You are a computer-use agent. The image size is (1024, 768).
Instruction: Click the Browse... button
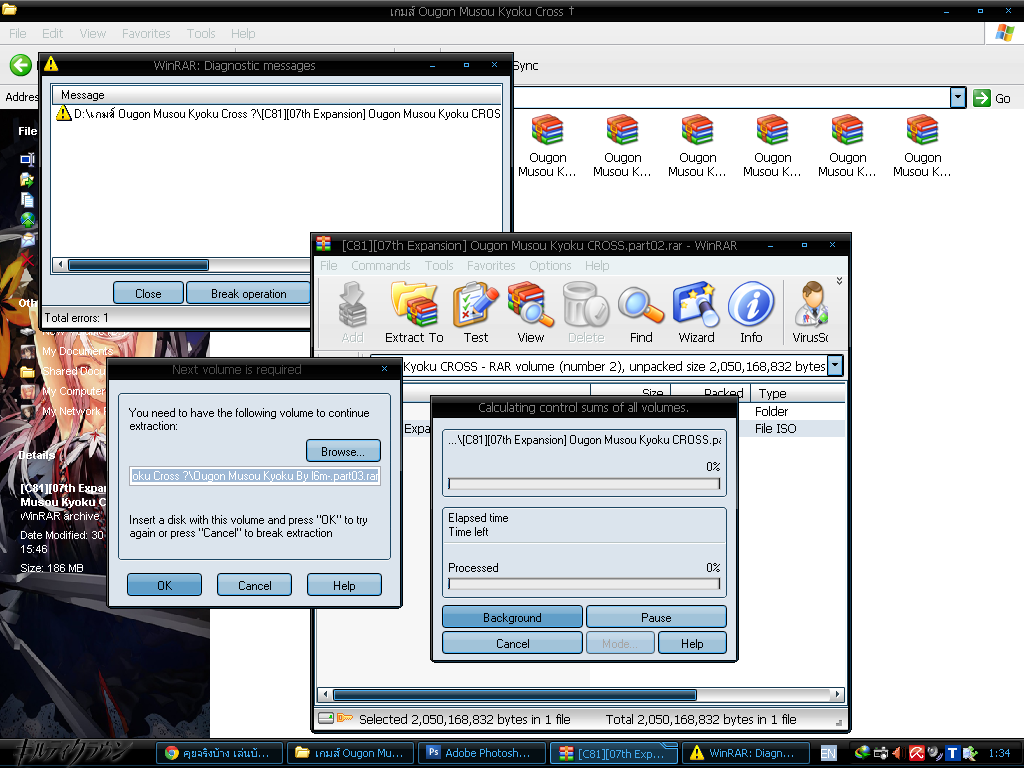pyautogui.click(x=343, y=451)
